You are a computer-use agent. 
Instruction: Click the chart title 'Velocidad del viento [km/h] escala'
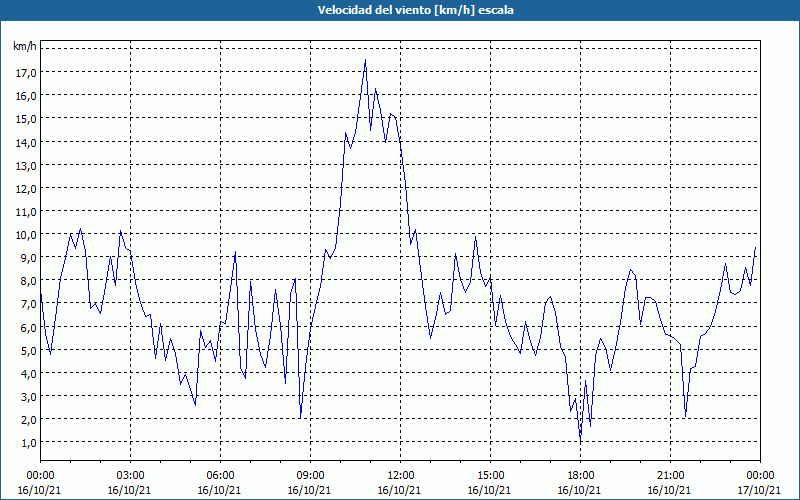(x=415, y=10)
